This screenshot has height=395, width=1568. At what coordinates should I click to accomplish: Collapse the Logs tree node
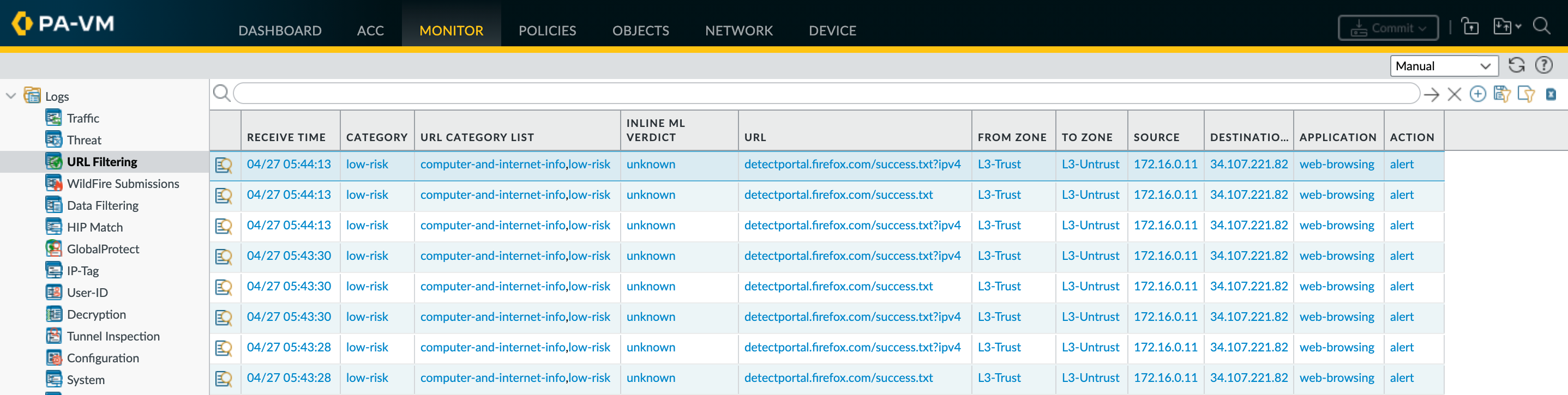pos(11,96)
